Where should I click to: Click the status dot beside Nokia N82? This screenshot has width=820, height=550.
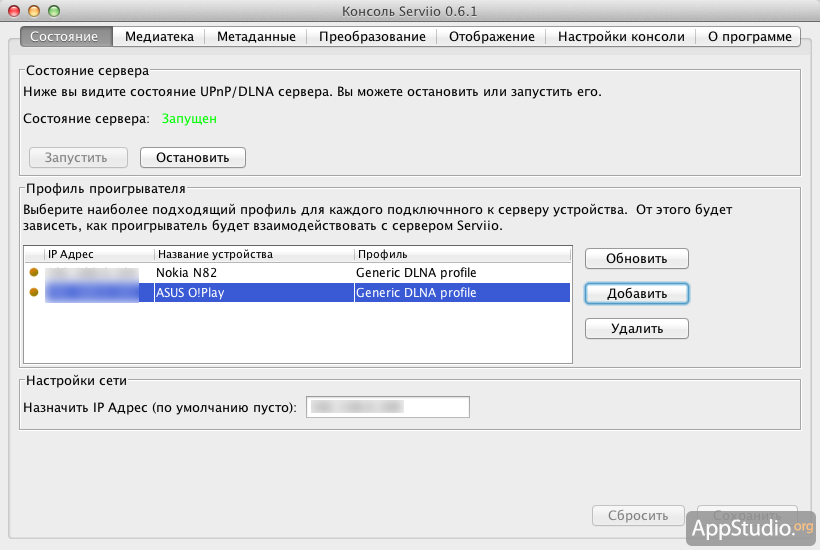click(x=34, y=273)
